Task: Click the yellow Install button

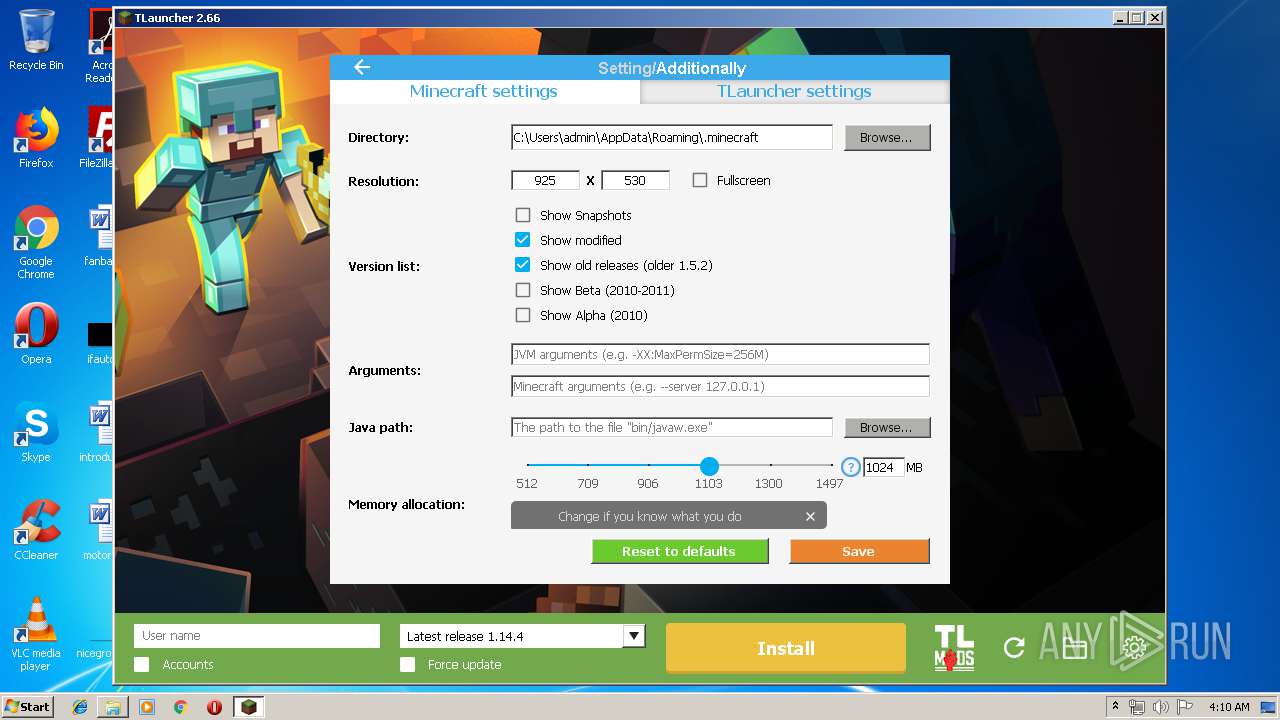Action: (786, 648)
